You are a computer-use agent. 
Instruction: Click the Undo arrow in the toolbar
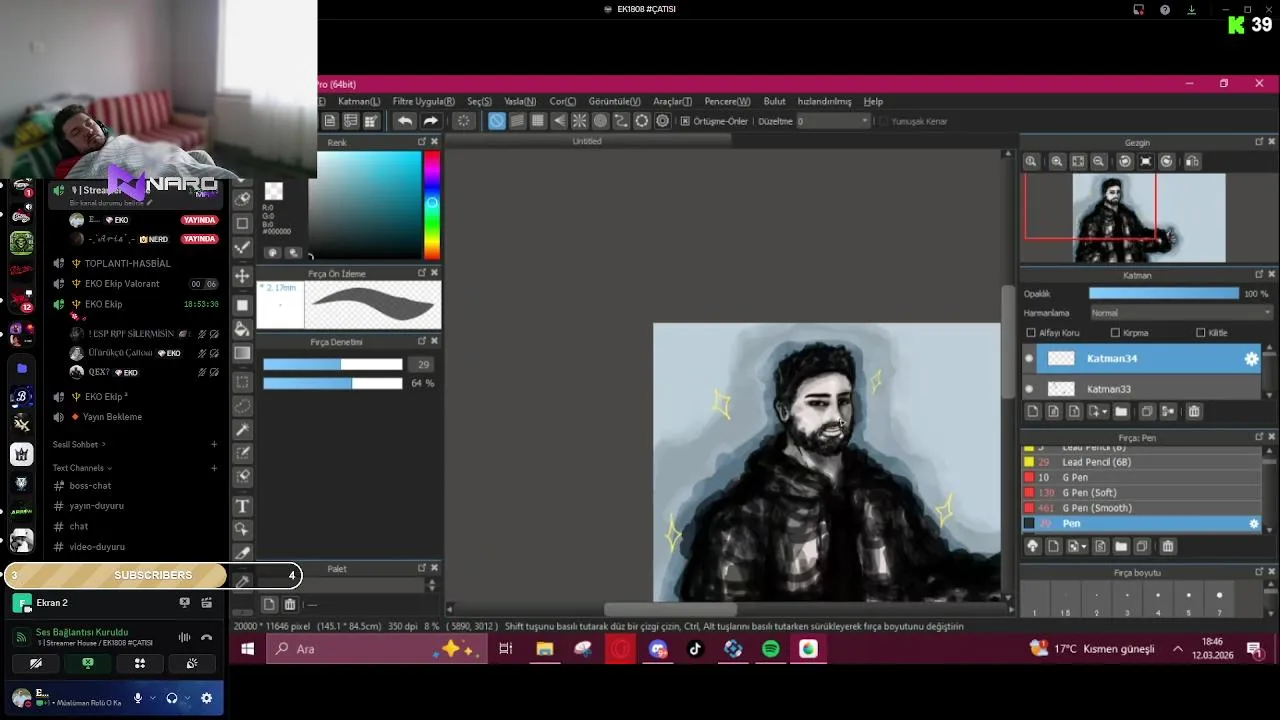[x=405, y=121]
